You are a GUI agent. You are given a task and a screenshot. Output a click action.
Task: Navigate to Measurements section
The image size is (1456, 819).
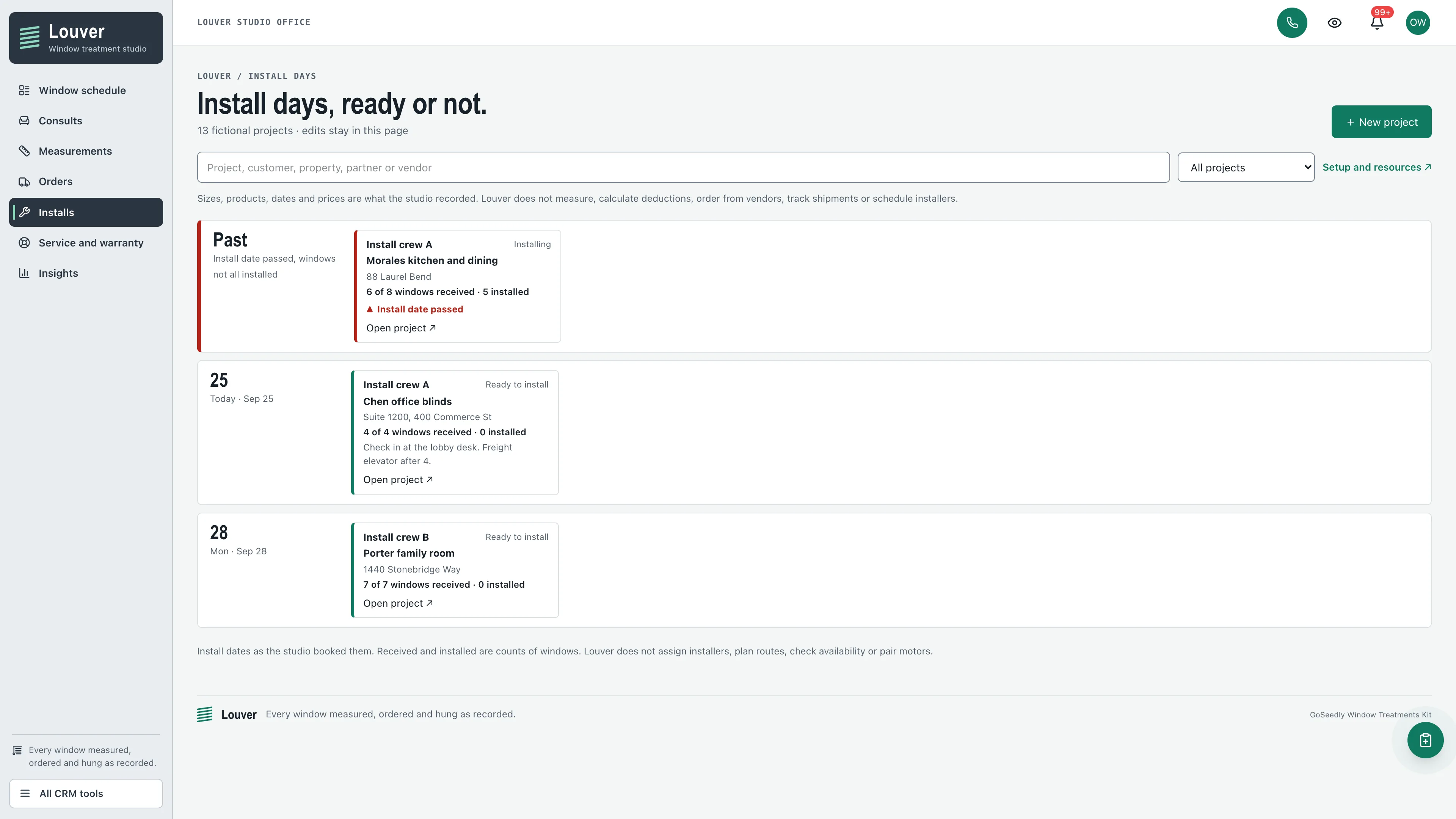coord(75,151)
